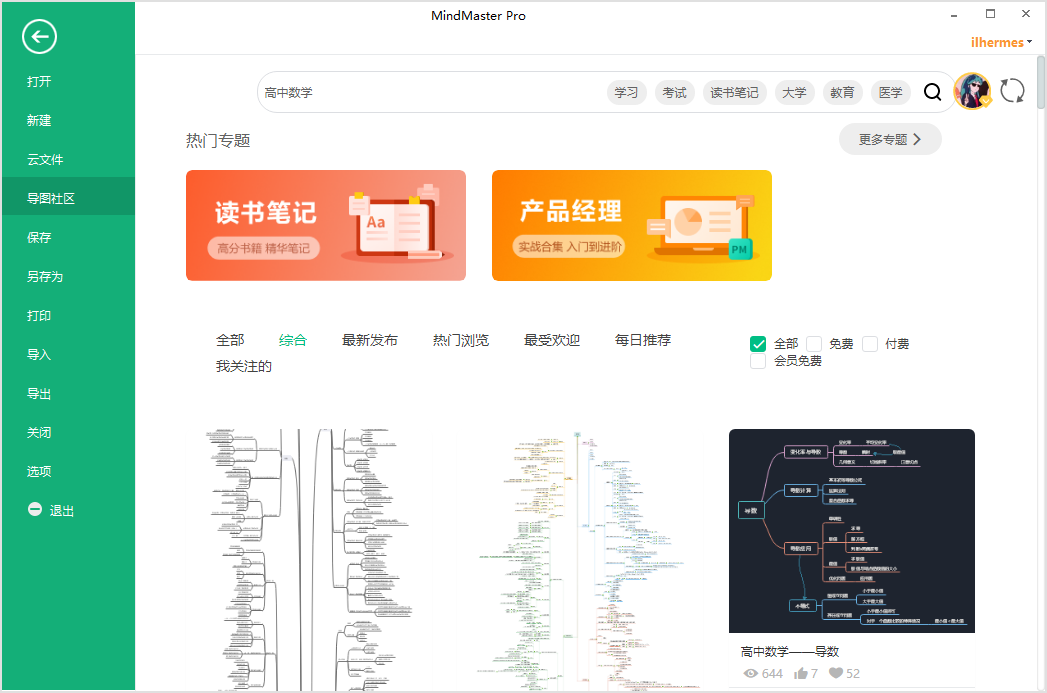This screenshot has height=693, width=1047.
Task: Expand 更多专题 topics list
Action: point(889,139)
